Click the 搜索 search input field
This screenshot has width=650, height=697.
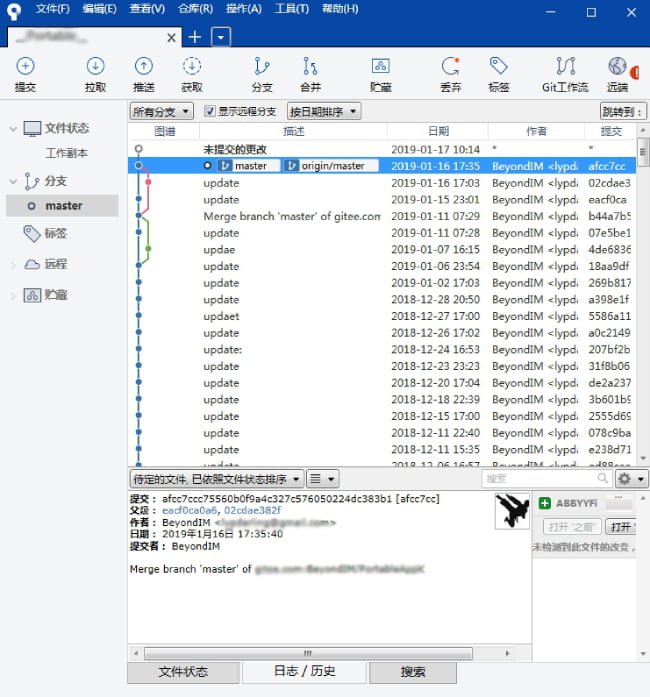(538, 479)
